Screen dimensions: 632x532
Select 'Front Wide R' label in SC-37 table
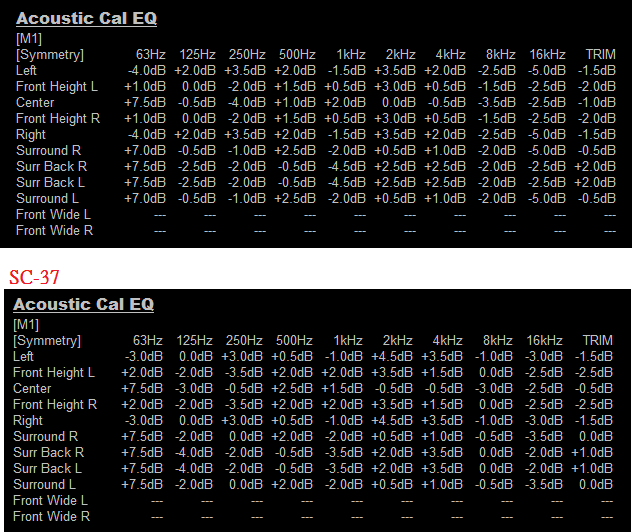pos(52,517)
